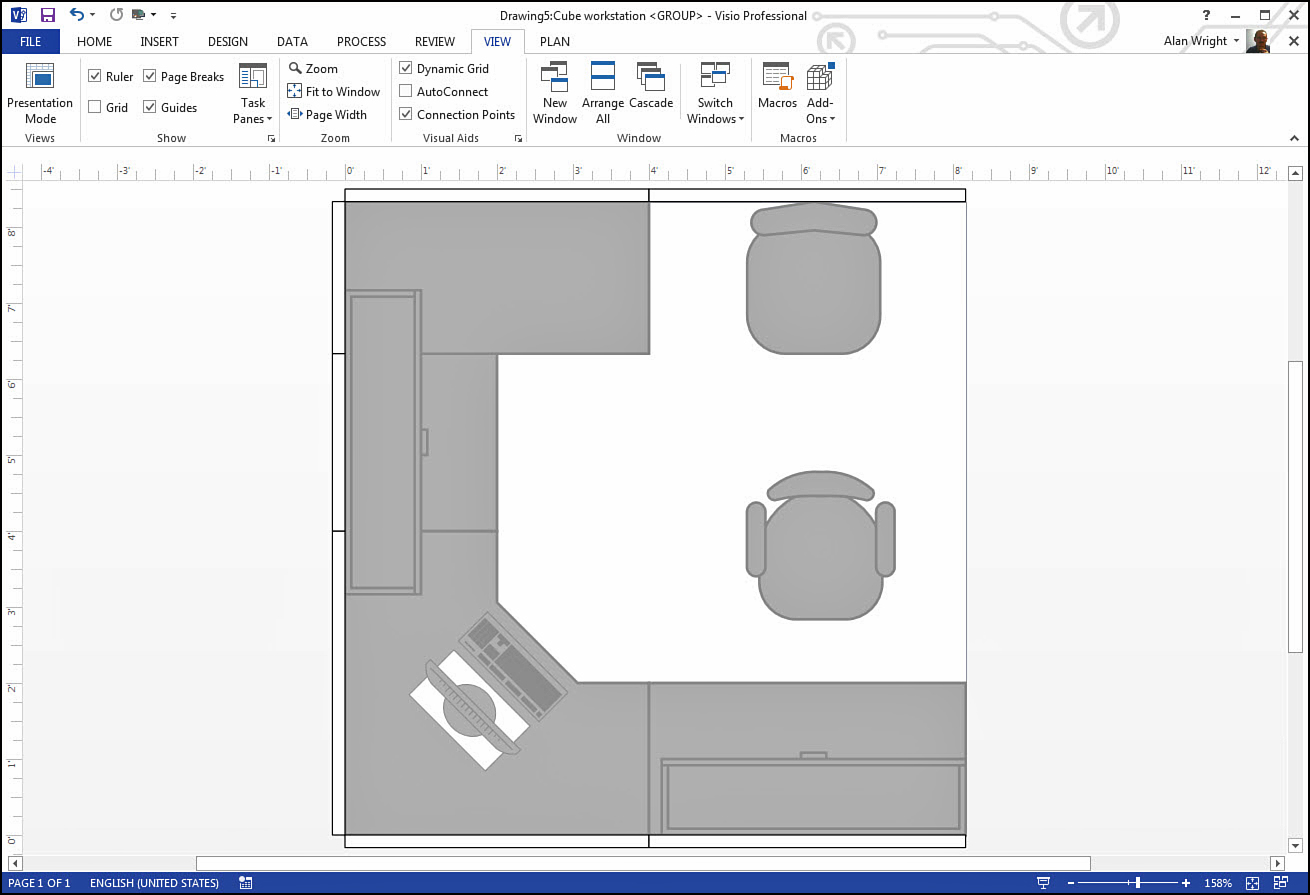The height and width of the screenshot is (895, 1310).
Task: Toggle the Guides checkbox
Action: pyautogui.click(x=149, y=107)
